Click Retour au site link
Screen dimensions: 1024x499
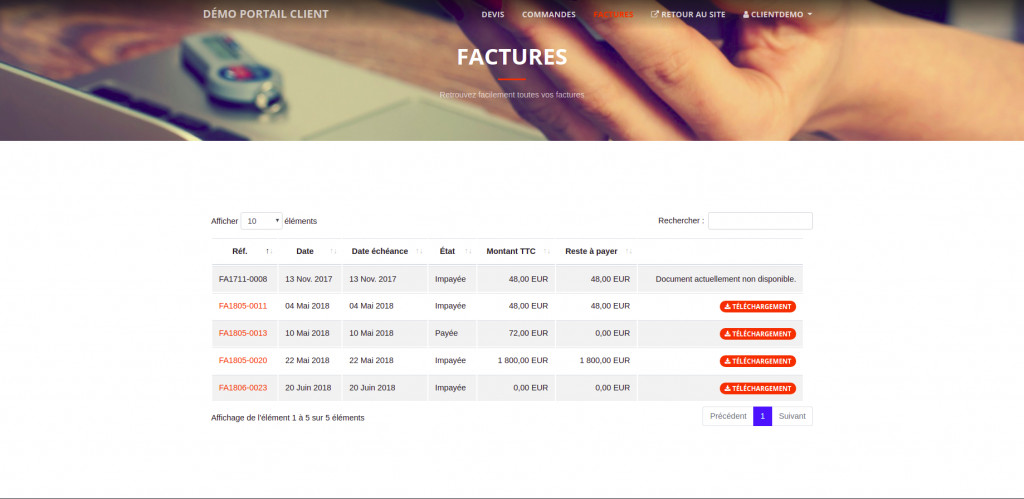688,14
